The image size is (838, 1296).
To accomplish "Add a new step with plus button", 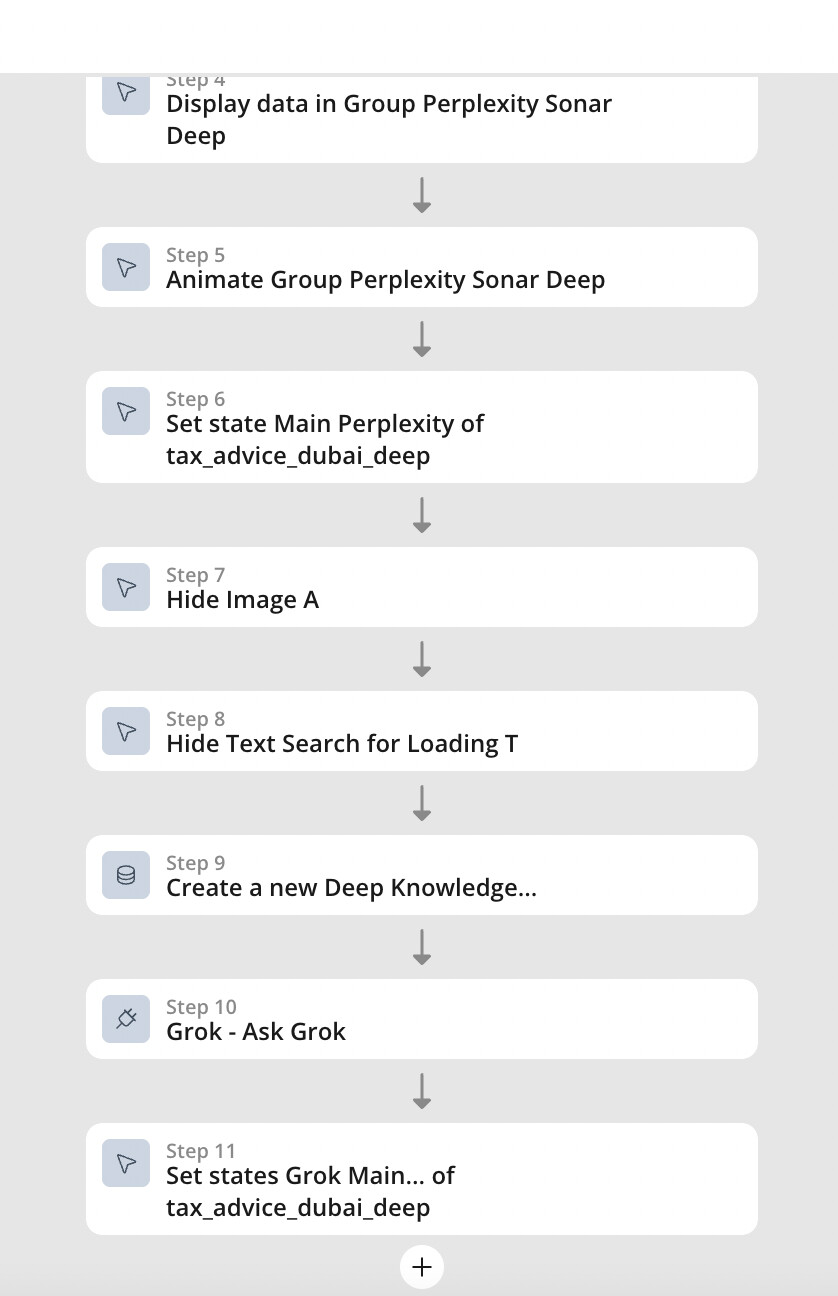I will tap(422, 1267).
